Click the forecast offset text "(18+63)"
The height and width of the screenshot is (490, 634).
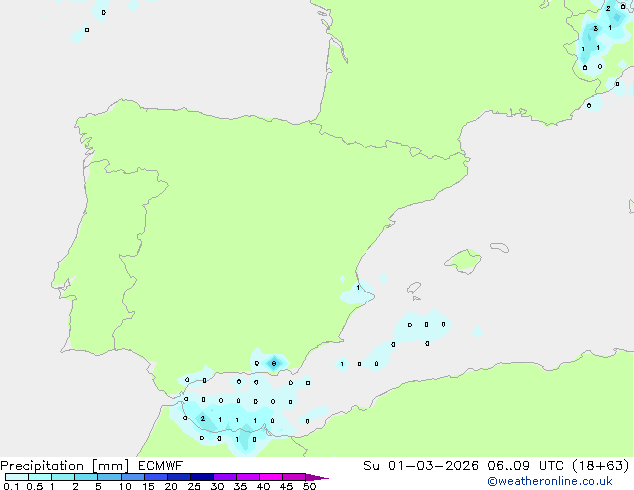click(601, 466)
